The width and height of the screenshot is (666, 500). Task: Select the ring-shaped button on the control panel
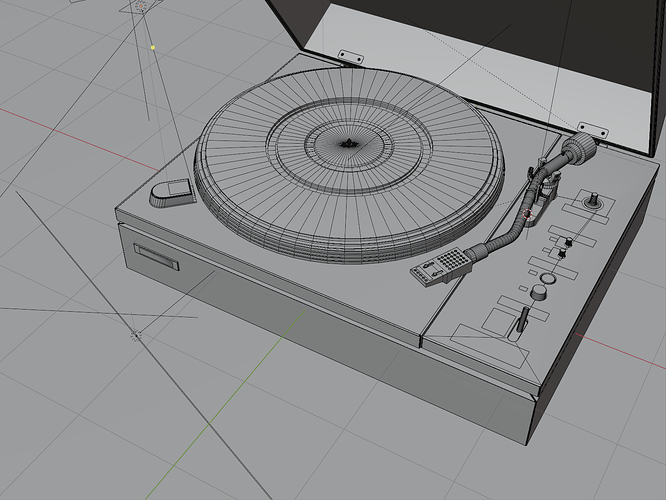coord(548,279)
